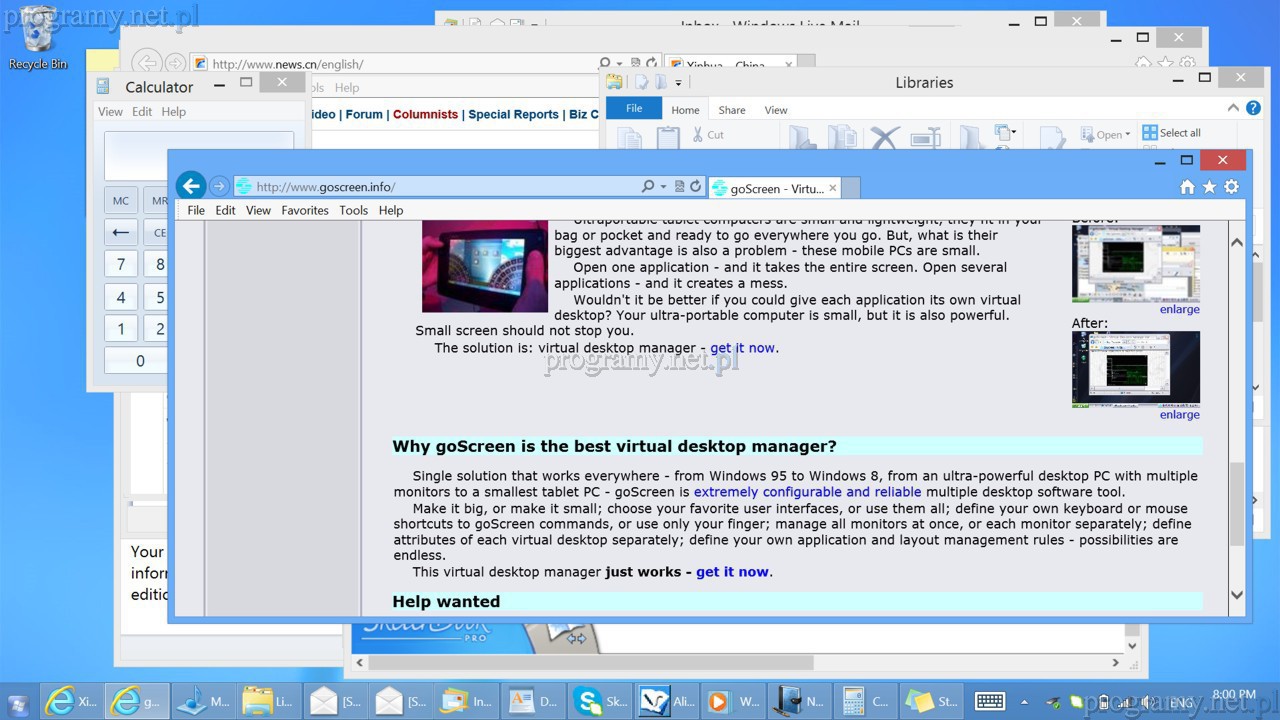
Task: Expand address bar search dropdown arrow
Action: click(x=664, y=187)
